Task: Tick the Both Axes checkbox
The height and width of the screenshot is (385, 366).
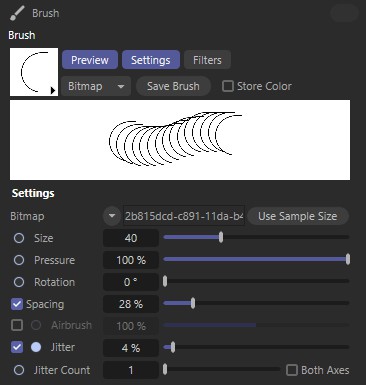Action: pyautogui.click(x=292, y=370)
